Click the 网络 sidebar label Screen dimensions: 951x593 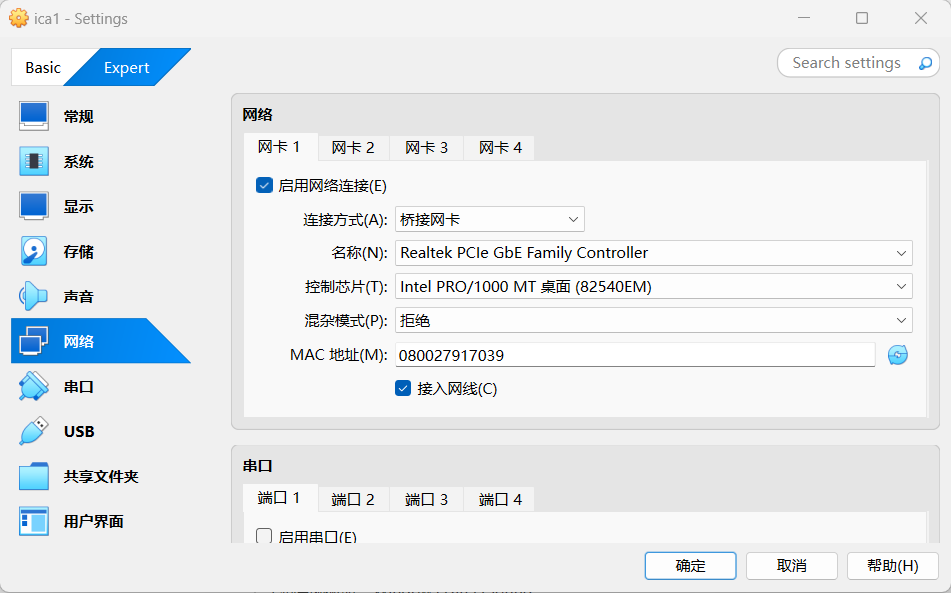(x=79, y=341)
